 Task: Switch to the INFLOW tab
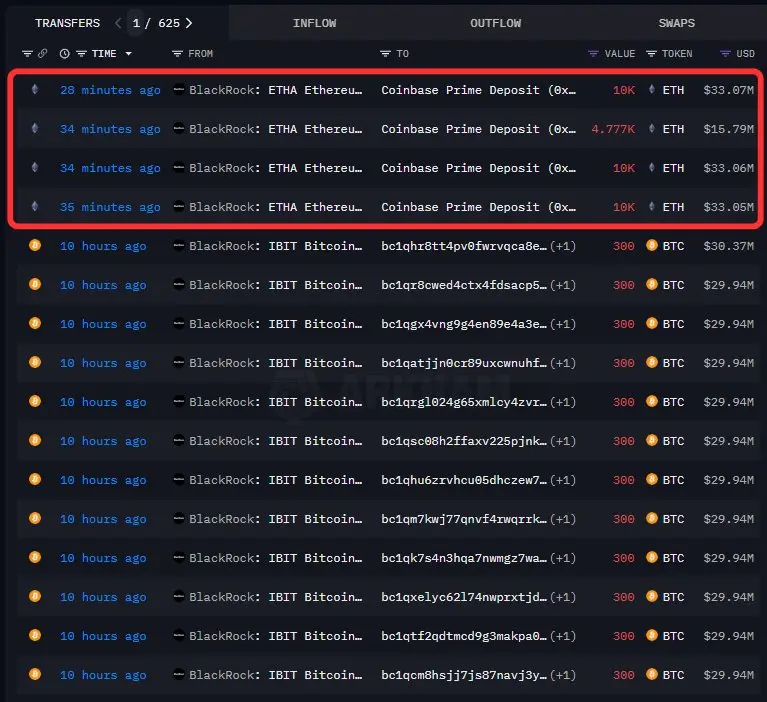(x=315, y=23)
